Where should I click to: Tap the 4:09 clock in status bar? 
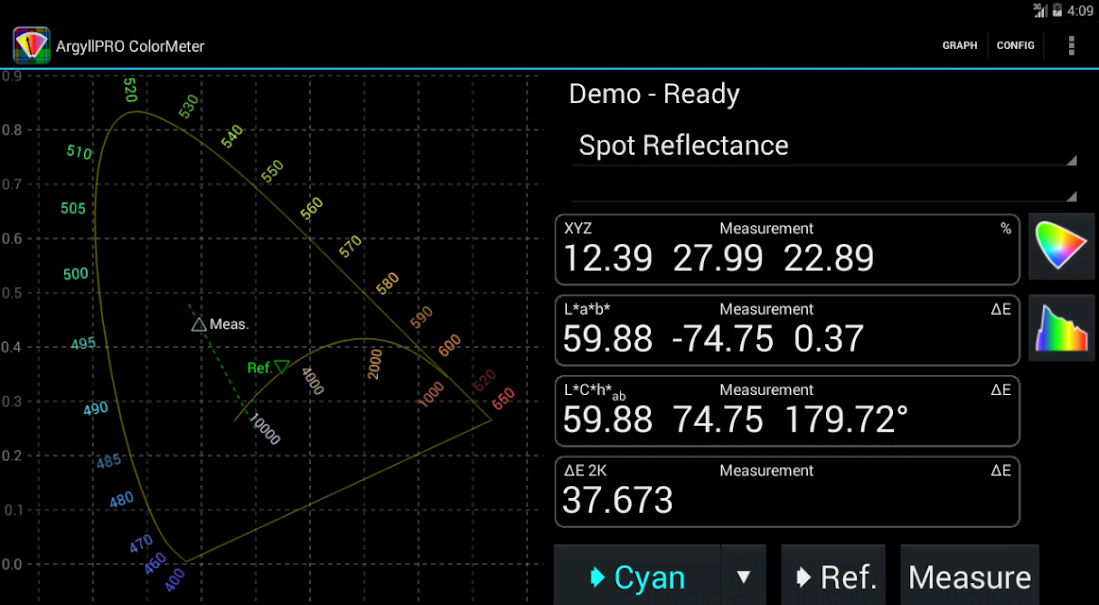pos(1080,11)
